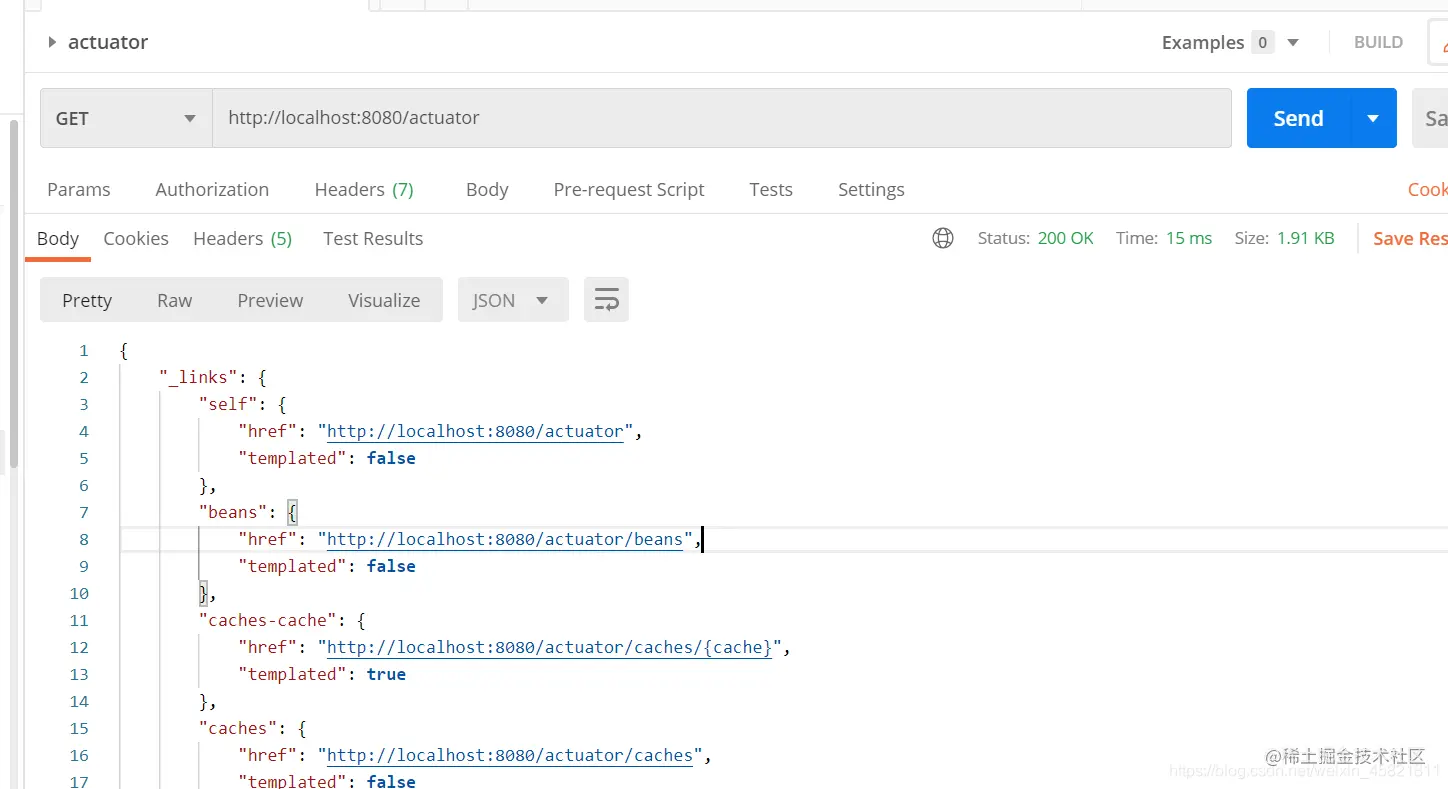Select the Visualize view mode
Screen dimensions: 1448x789
coord(384,300)
